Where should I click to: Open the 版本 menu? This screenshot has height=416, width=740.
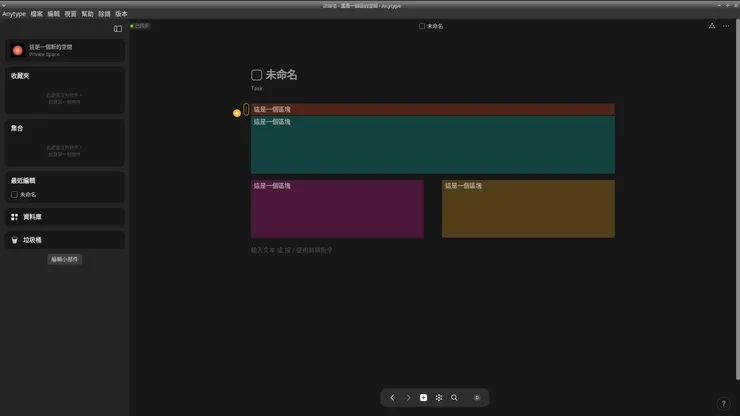(121, 14)
